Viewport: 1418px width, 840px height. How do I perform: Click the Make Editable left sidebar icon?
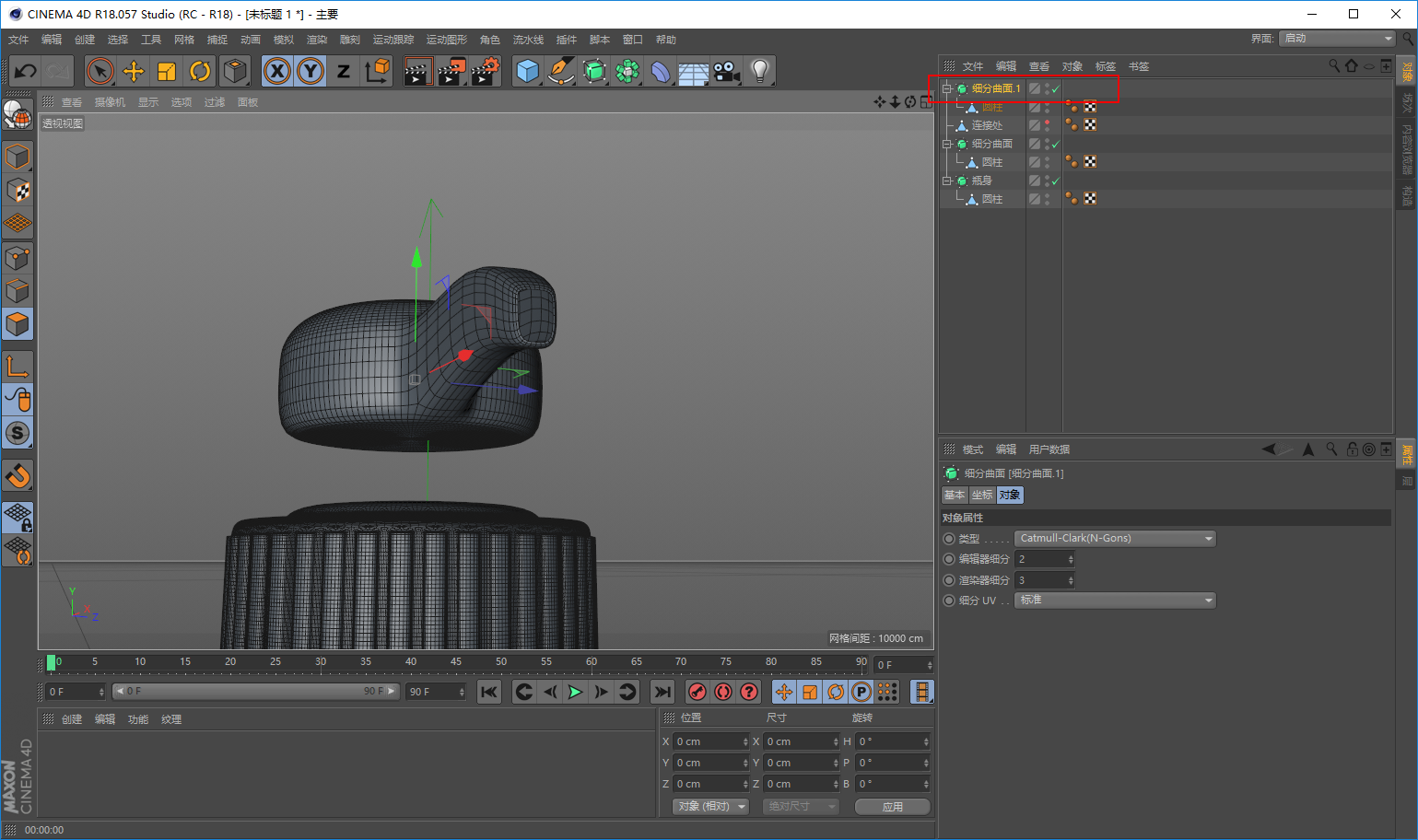18,114
